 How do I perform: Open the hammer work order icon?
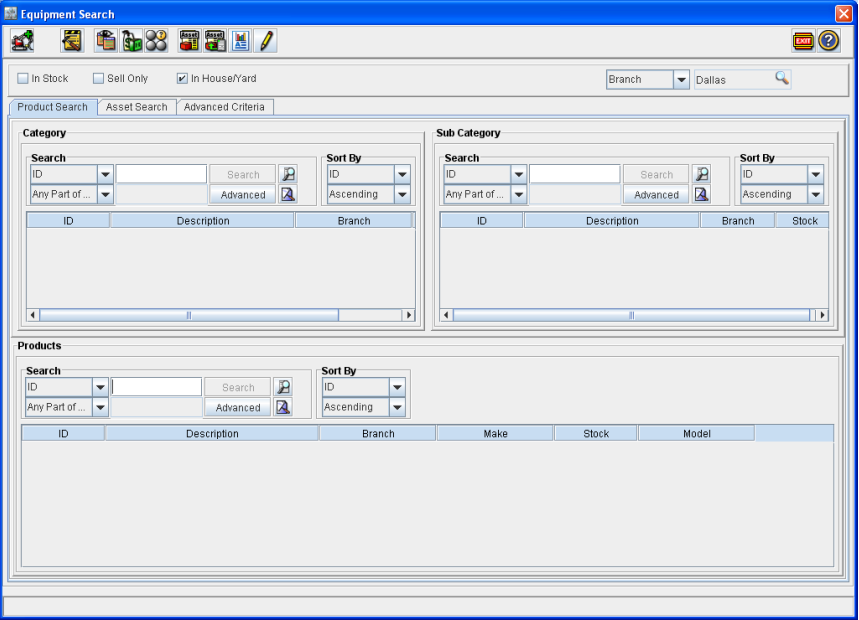tap(72, 41)
